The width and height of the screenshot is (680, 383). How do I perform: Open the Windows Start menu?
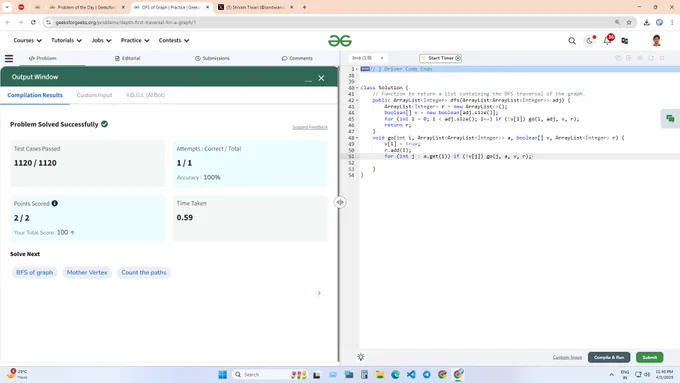point(222,375)
